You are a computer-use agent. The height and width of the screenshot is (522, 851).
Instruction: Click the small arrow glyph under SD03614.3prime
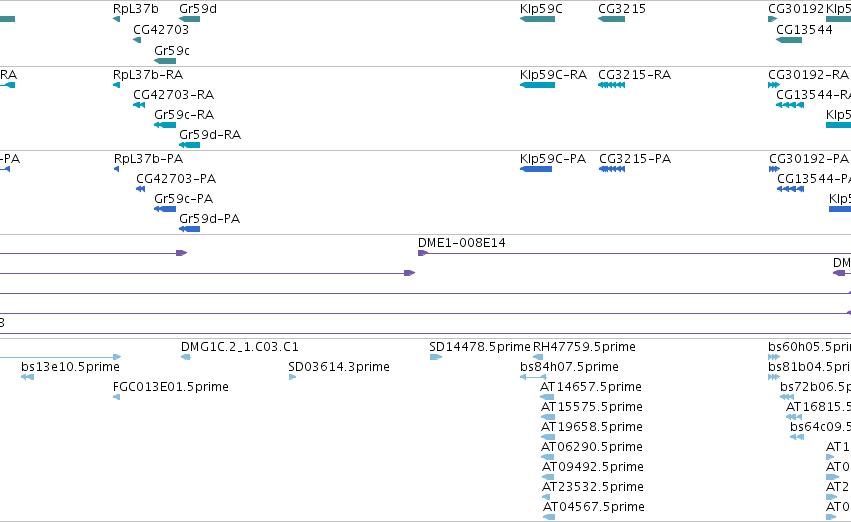click(292, 377)
